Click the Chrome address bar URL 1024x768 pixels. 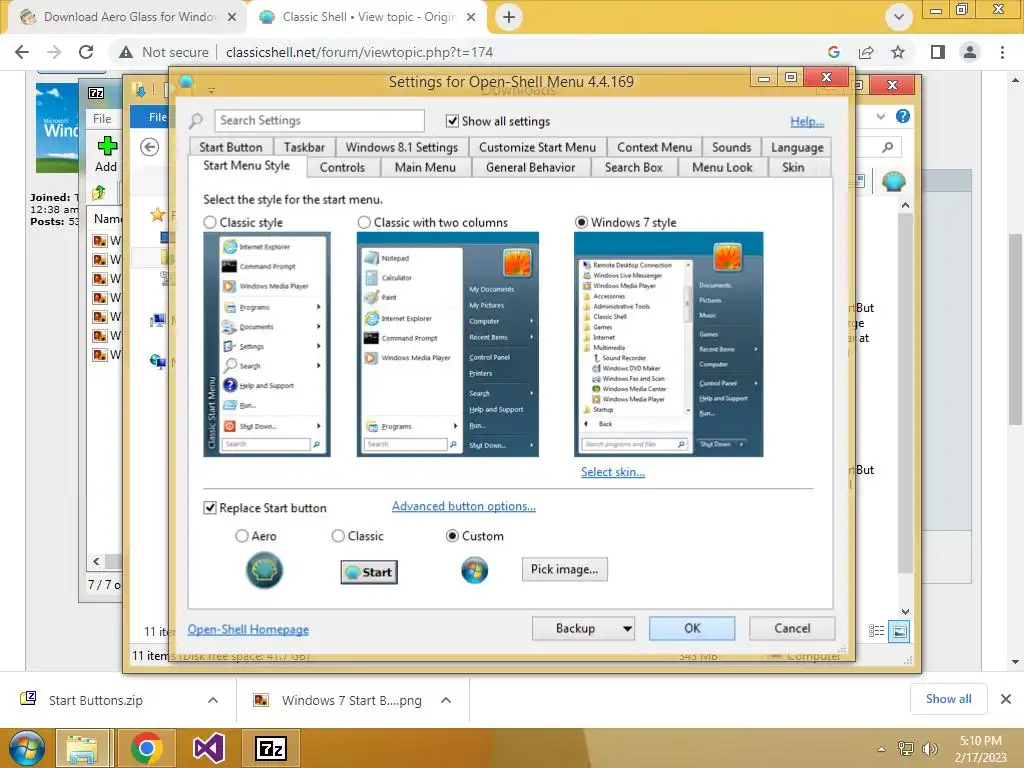pos(359,52)
